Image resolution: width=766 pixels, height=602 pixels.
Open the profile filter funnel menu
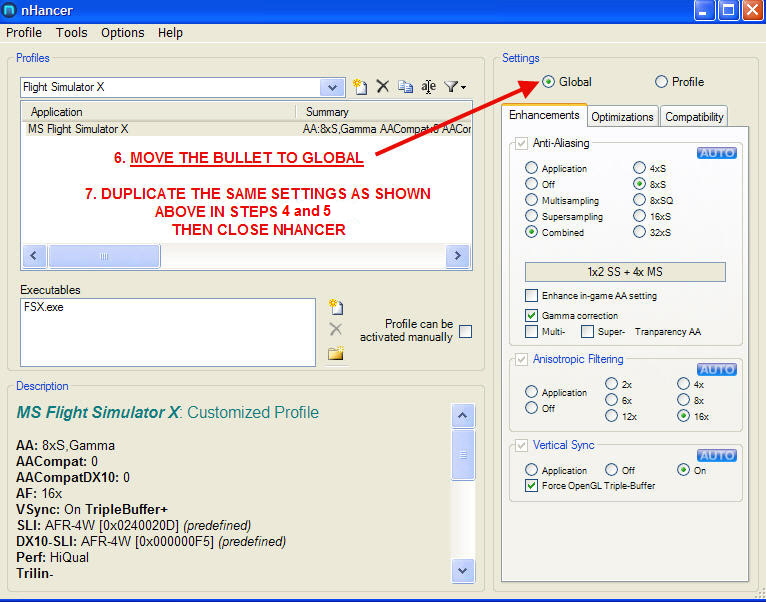(455, 87)
